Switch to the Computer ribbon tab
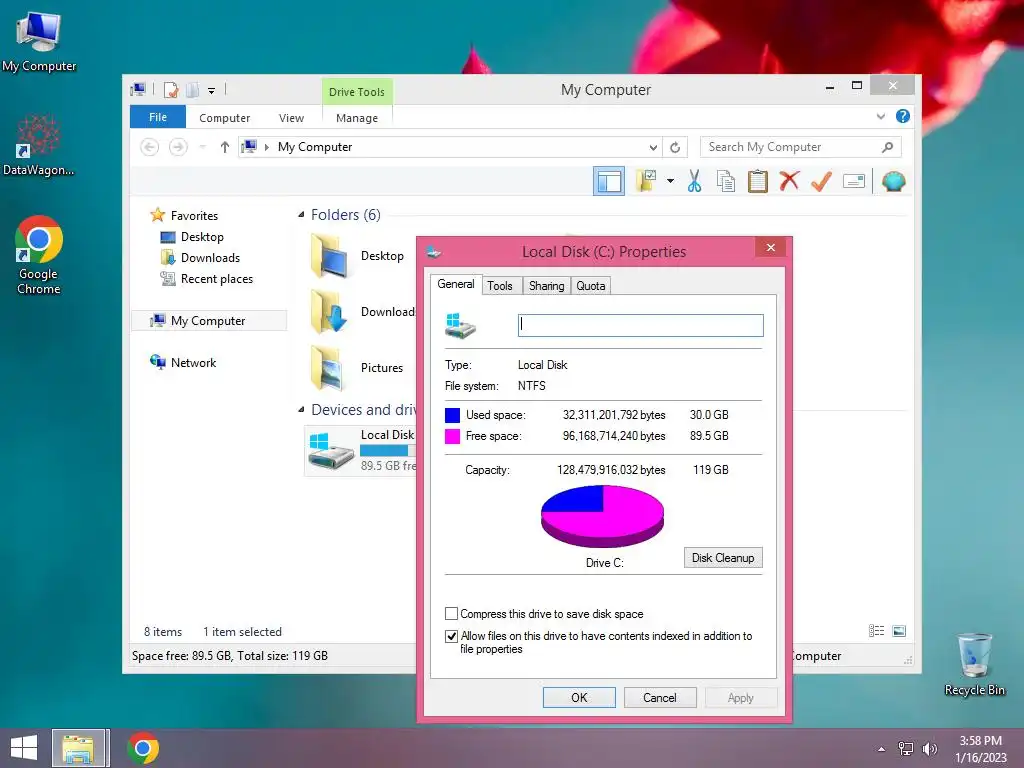The height and width of the screenshot is (768, 1024). click(x=225, y=118)
